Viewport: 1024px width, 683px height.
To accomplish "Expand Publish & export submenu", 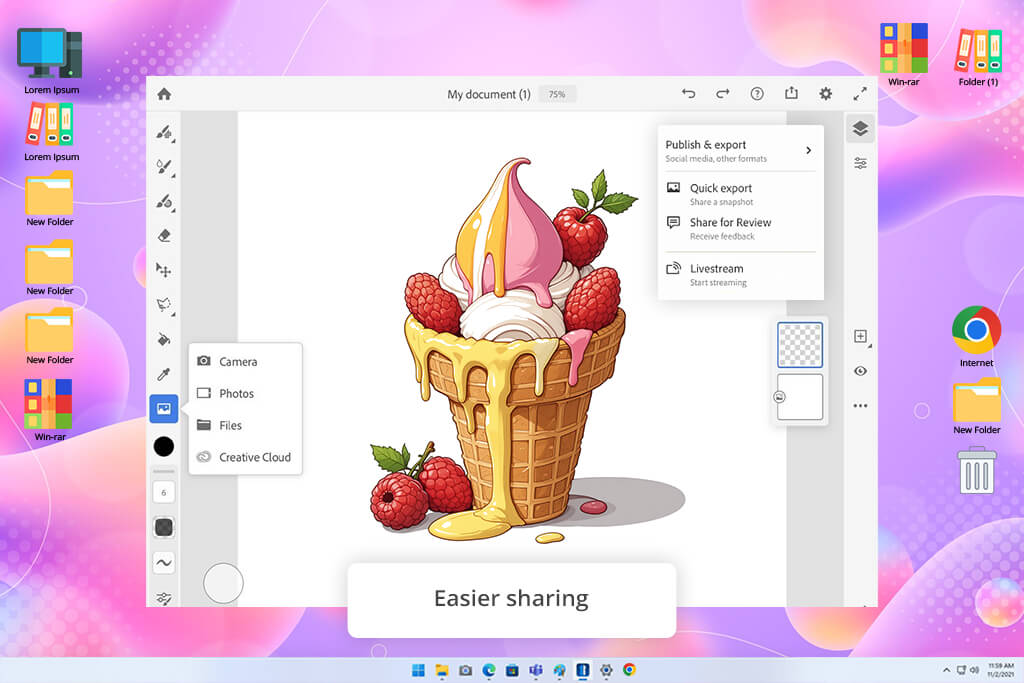I will coord(808,151).
